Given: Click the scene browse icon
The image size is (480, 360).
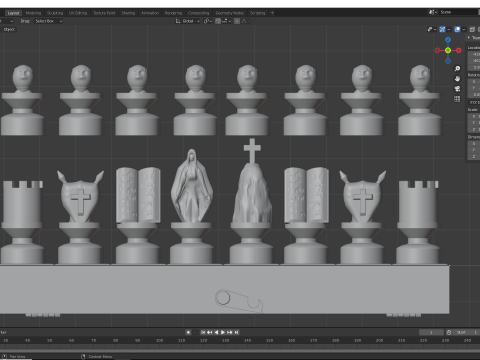Looking at the screenshot, I should tap(433, 12).
